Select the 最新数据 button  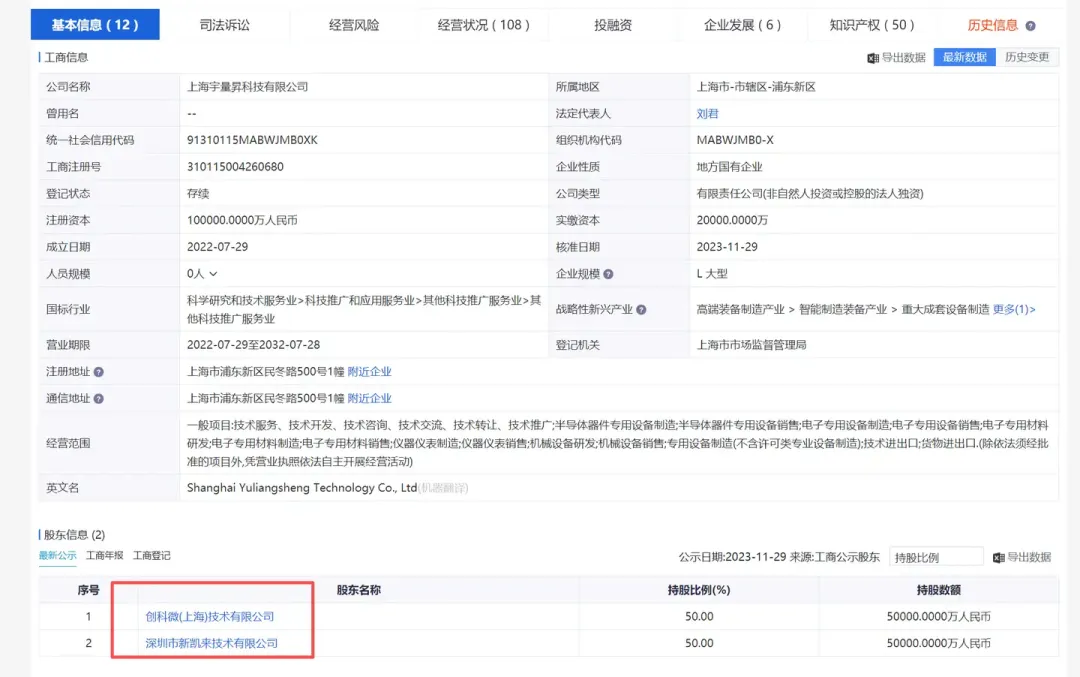(964, 57)
